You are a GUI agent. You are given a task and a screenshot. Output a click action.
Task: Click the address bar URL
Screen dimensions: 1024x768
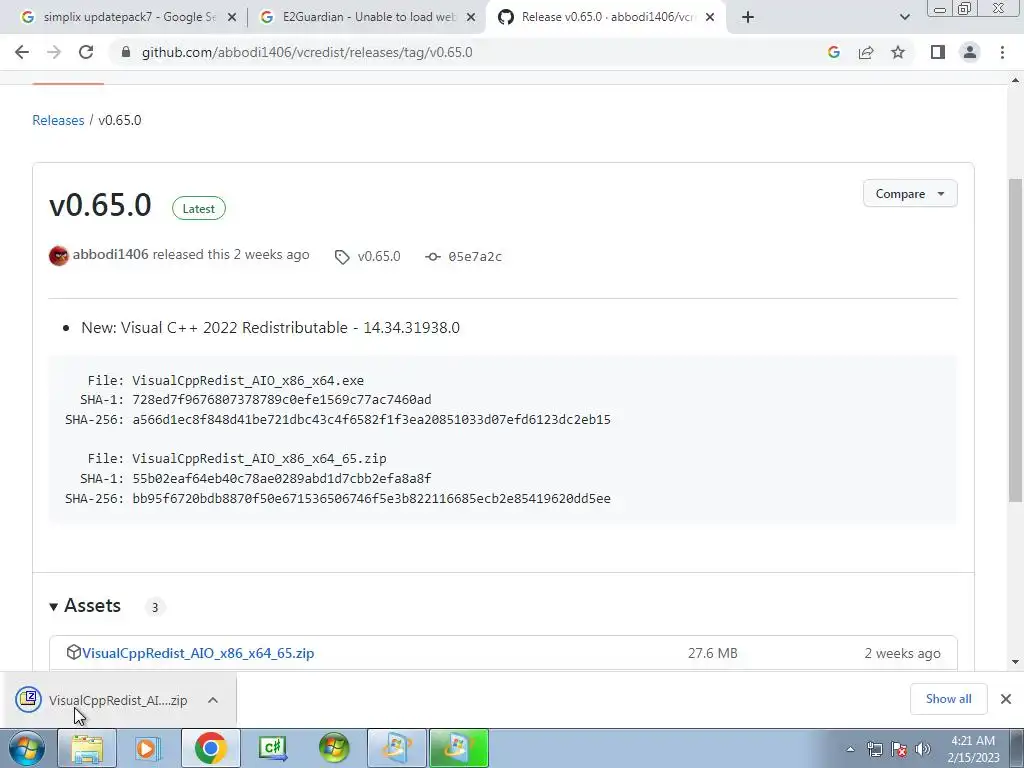pyautogui.click(x=307, y=52)
